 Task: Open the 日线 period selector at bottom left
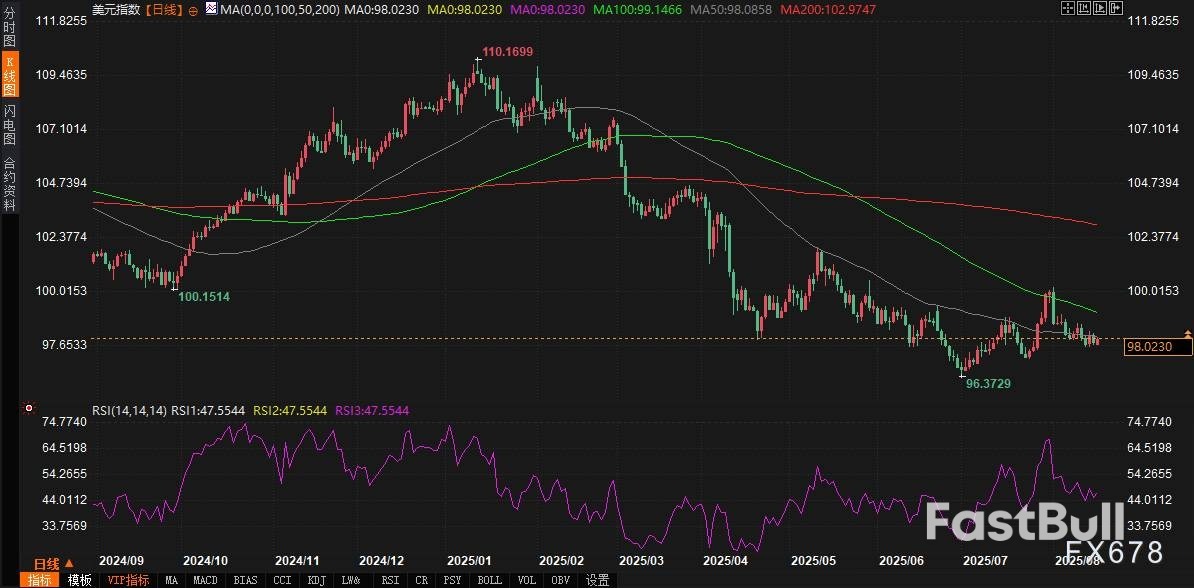(x=53, y=564)
